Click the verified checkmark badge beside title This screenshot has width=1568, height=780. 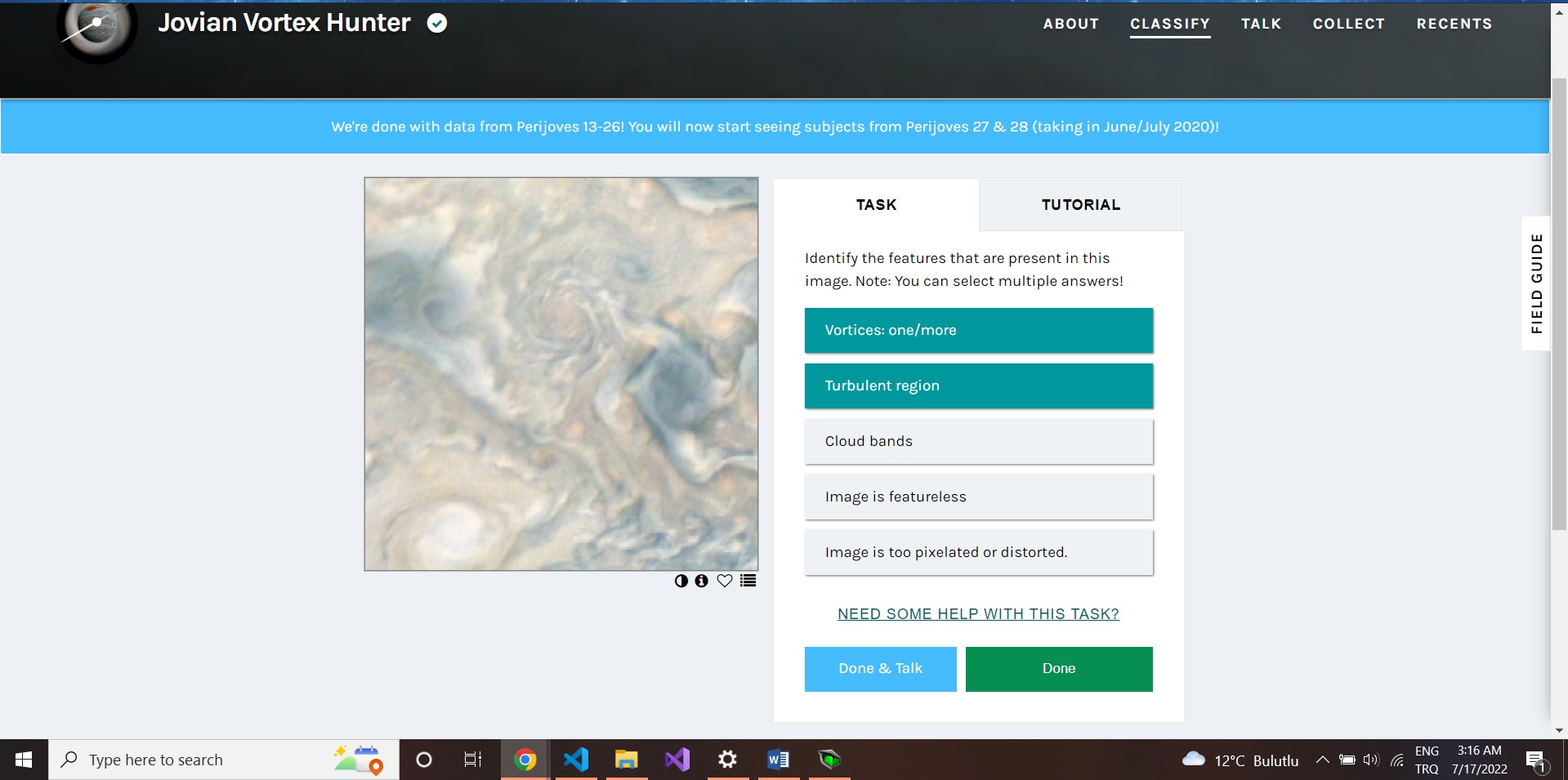(437, 24)
